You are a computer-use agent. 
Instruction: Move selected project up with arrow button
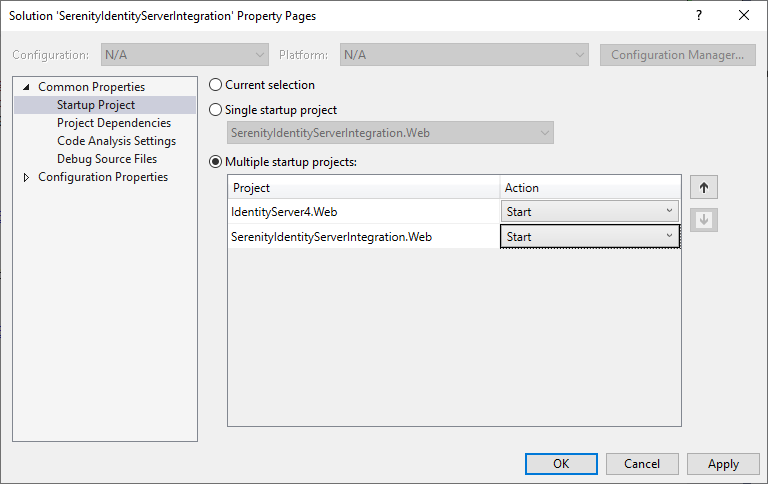coord(704,187)
